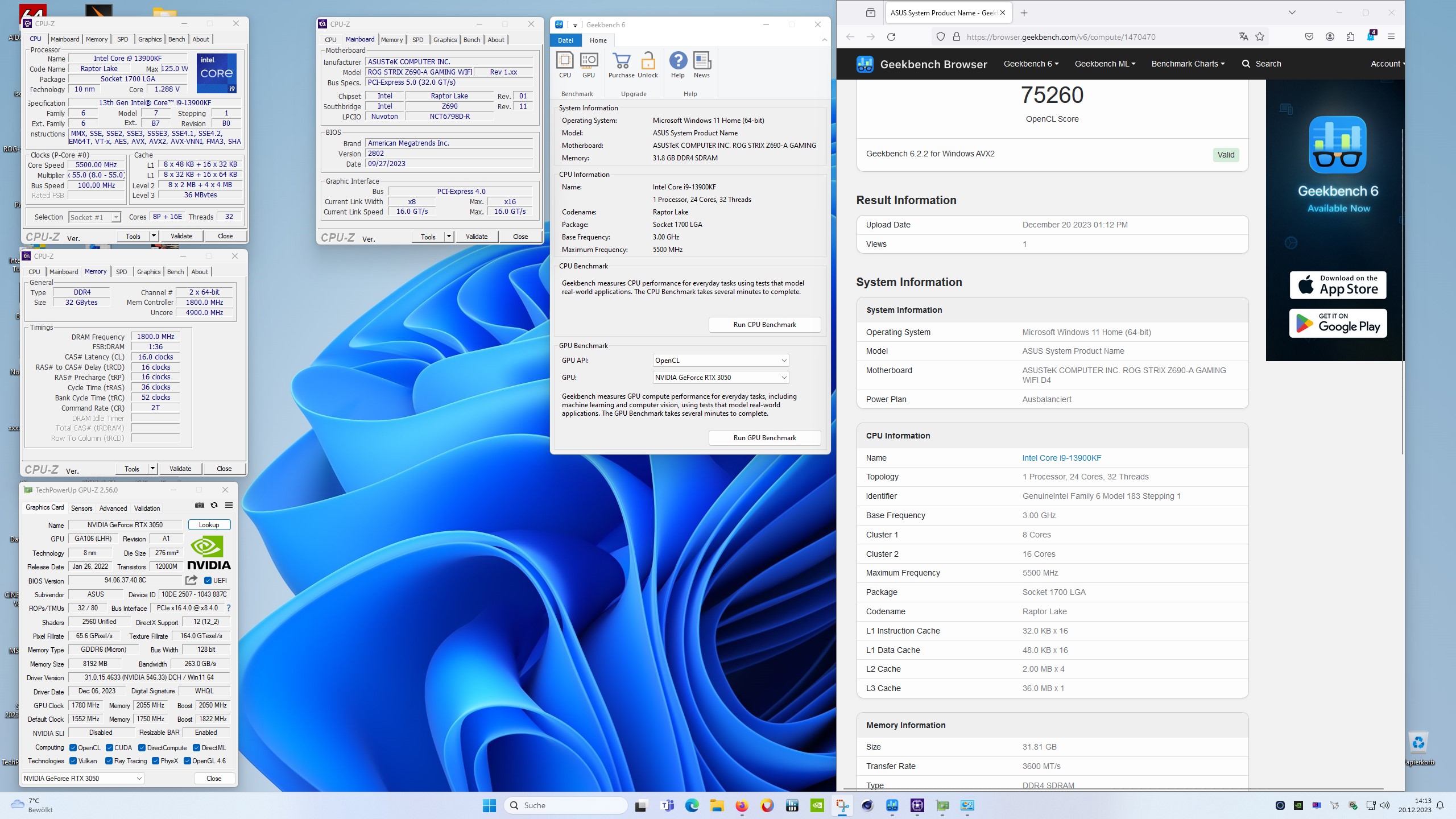Open File Explorer from the taskbar
Screen dimensions: 1456x819
717,805
